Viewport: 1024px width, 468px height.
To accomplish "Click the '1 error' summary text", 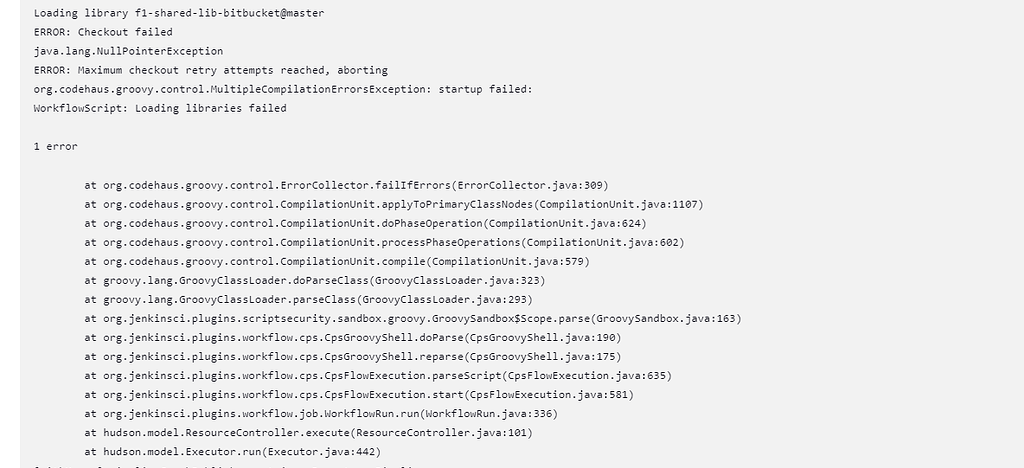I will (x=55, y=146).
